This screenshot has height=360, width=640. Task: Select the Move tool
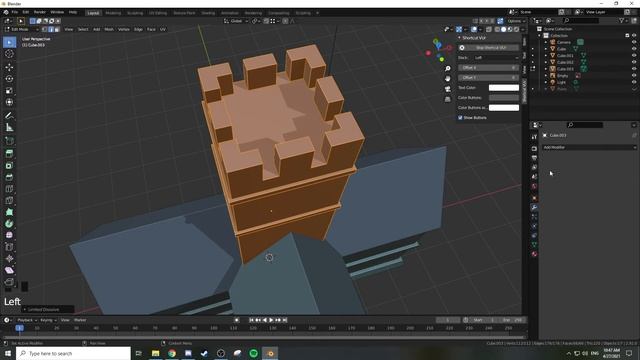coord(9,67)
